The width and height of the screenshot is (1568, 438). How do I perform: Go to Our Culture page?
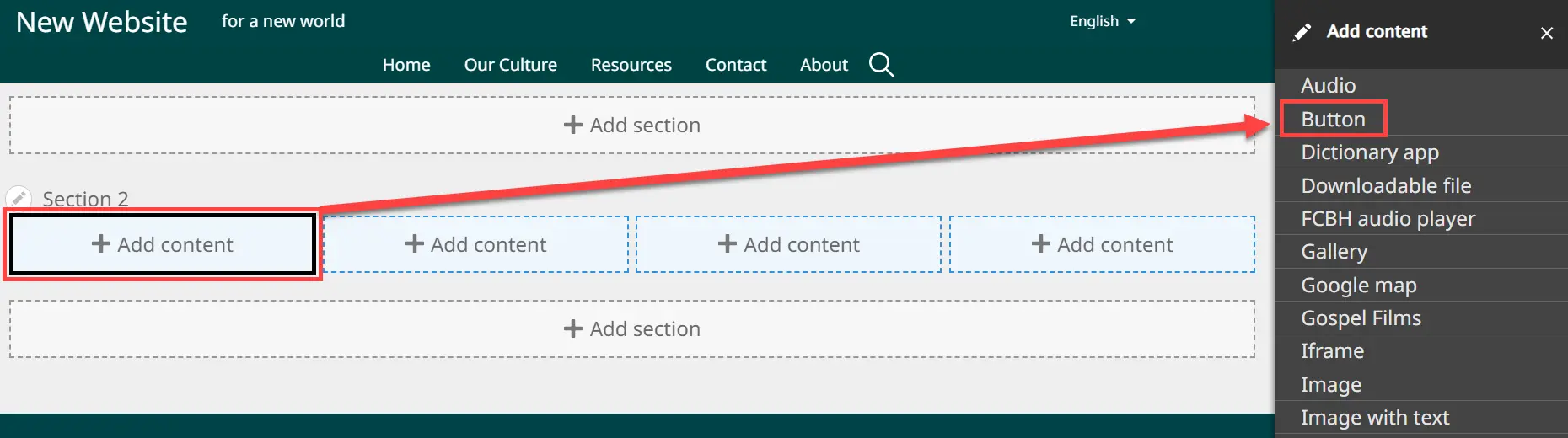[x=510, y=65]
